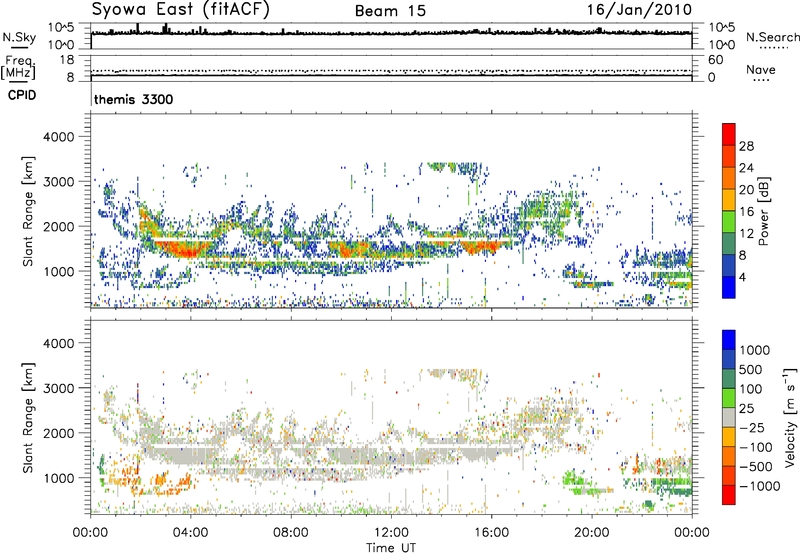This screenshot has width=800, height=554.
Task: Click the 'Syowa East (fitACF)' title
Action: tap(181, 9)
